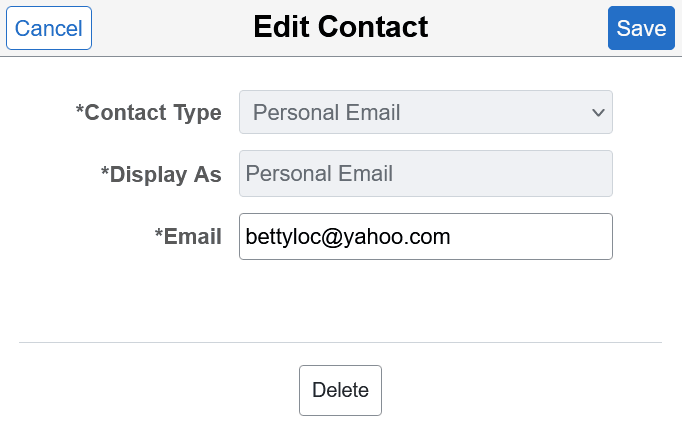Click the asterisk before Email
Screen dimensions: 682x424
point(158,232)
